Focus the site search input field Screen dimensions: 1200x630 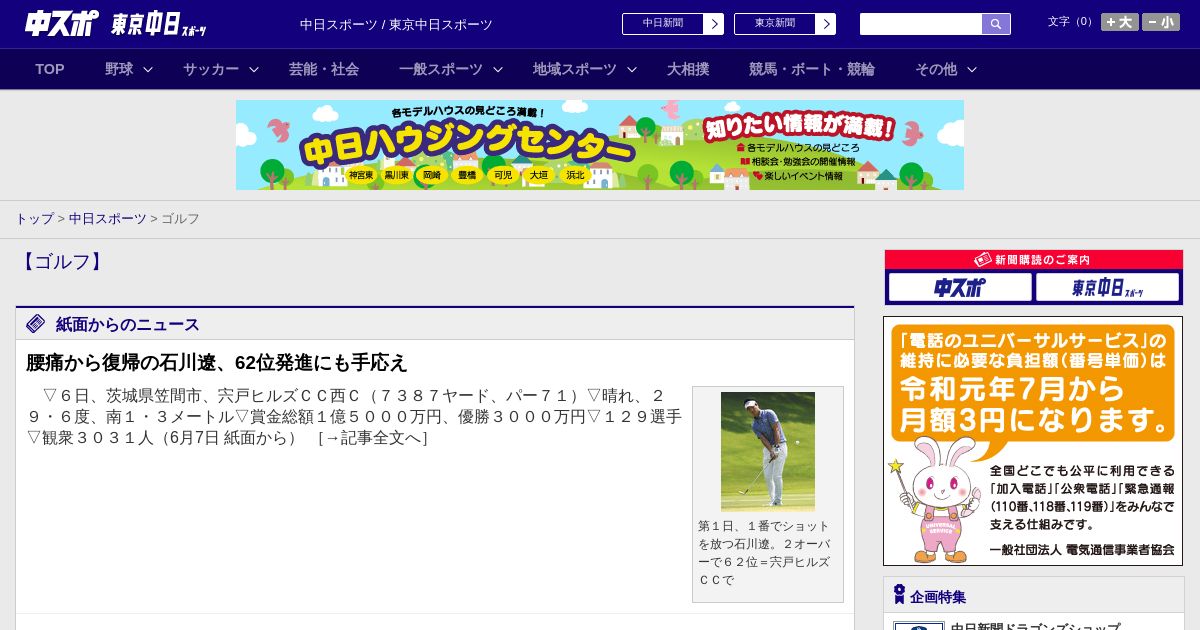pos(921,24)
